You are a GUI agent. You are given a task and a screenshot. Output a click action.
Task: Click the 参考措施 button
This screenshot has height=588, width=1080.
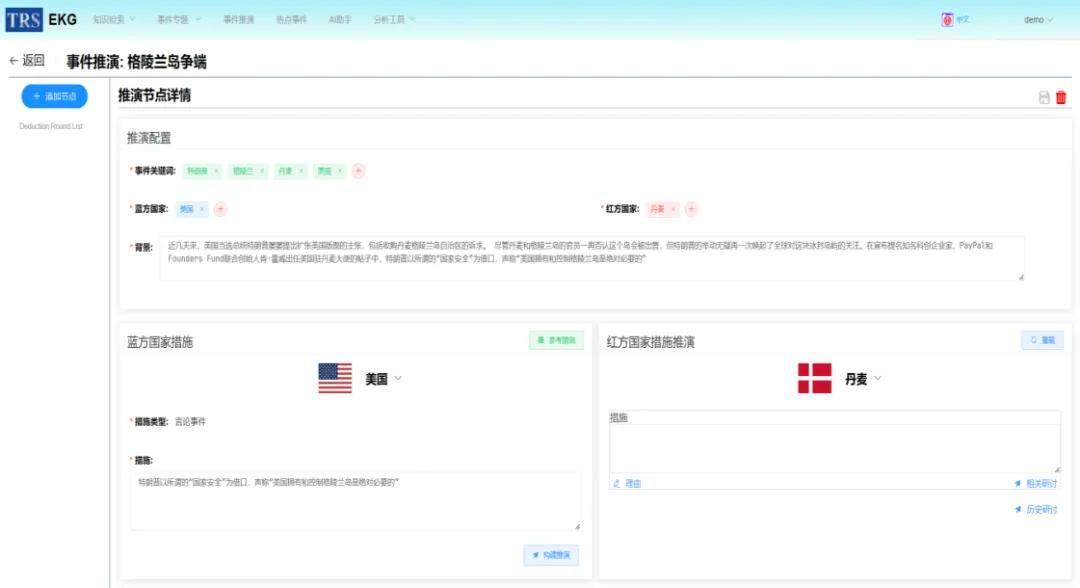[556, 341]
